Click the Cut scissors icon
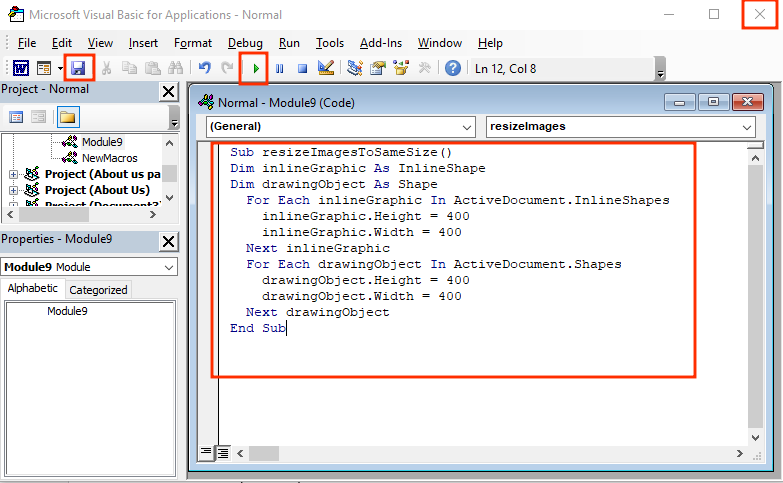This screenshot has height=483, width=783. tap(106, 68)
